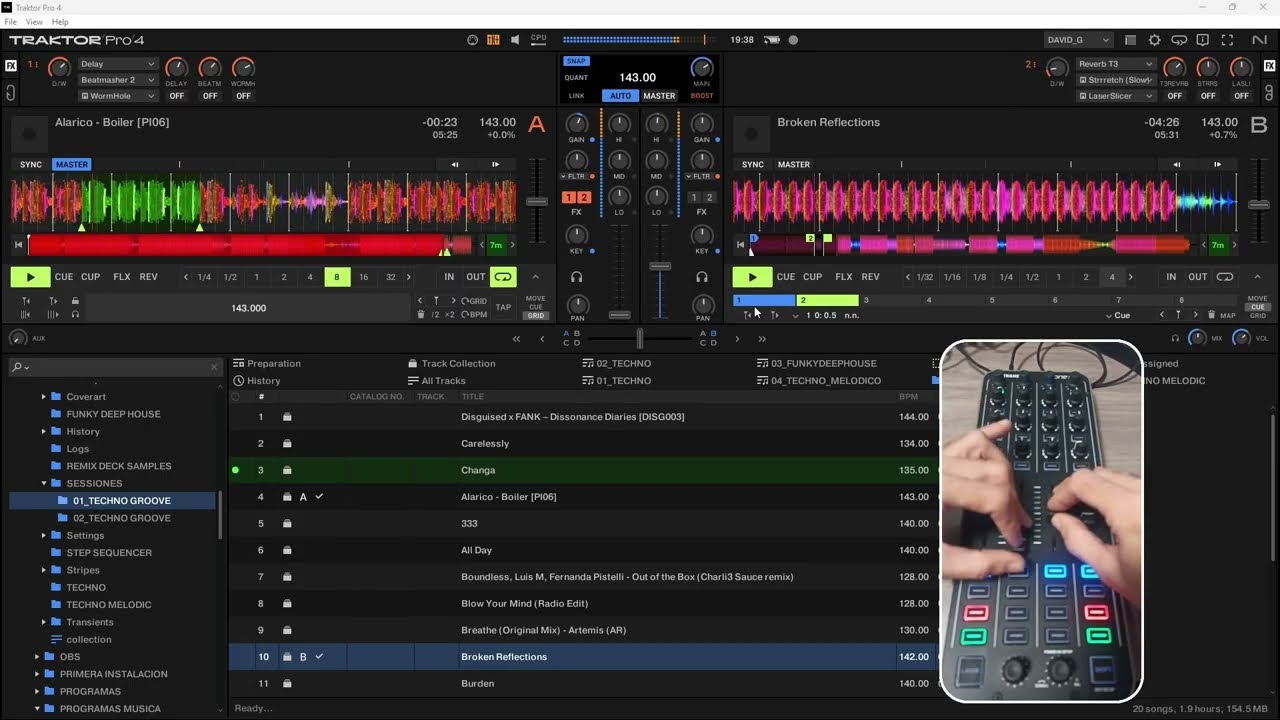Click Deck B loop OUT button
This screenshot has height=720, width=1280.
click(1197, 277)
